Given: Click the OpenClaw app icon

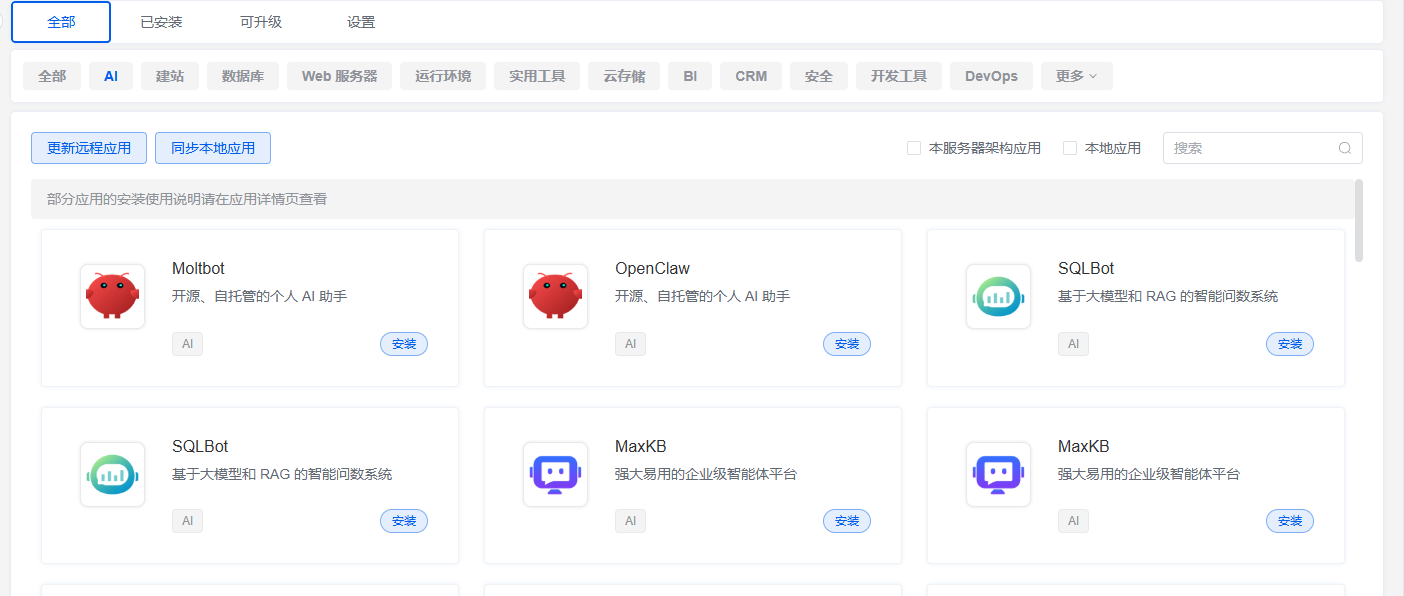Looking at the screenshot, I should point(555,296).
